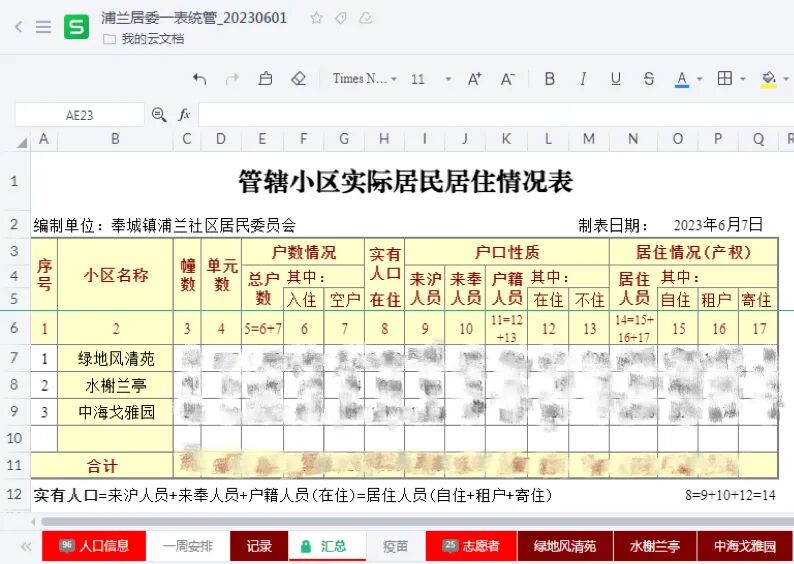Switch to the 一周安排 sheet tab
This screenshot has height=564, width=794.
[188, 546]
